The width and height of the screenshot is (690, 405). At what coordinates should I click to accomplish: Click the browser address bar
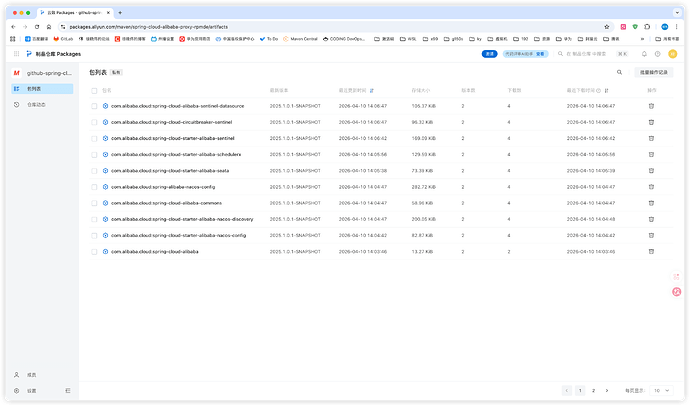334,27
